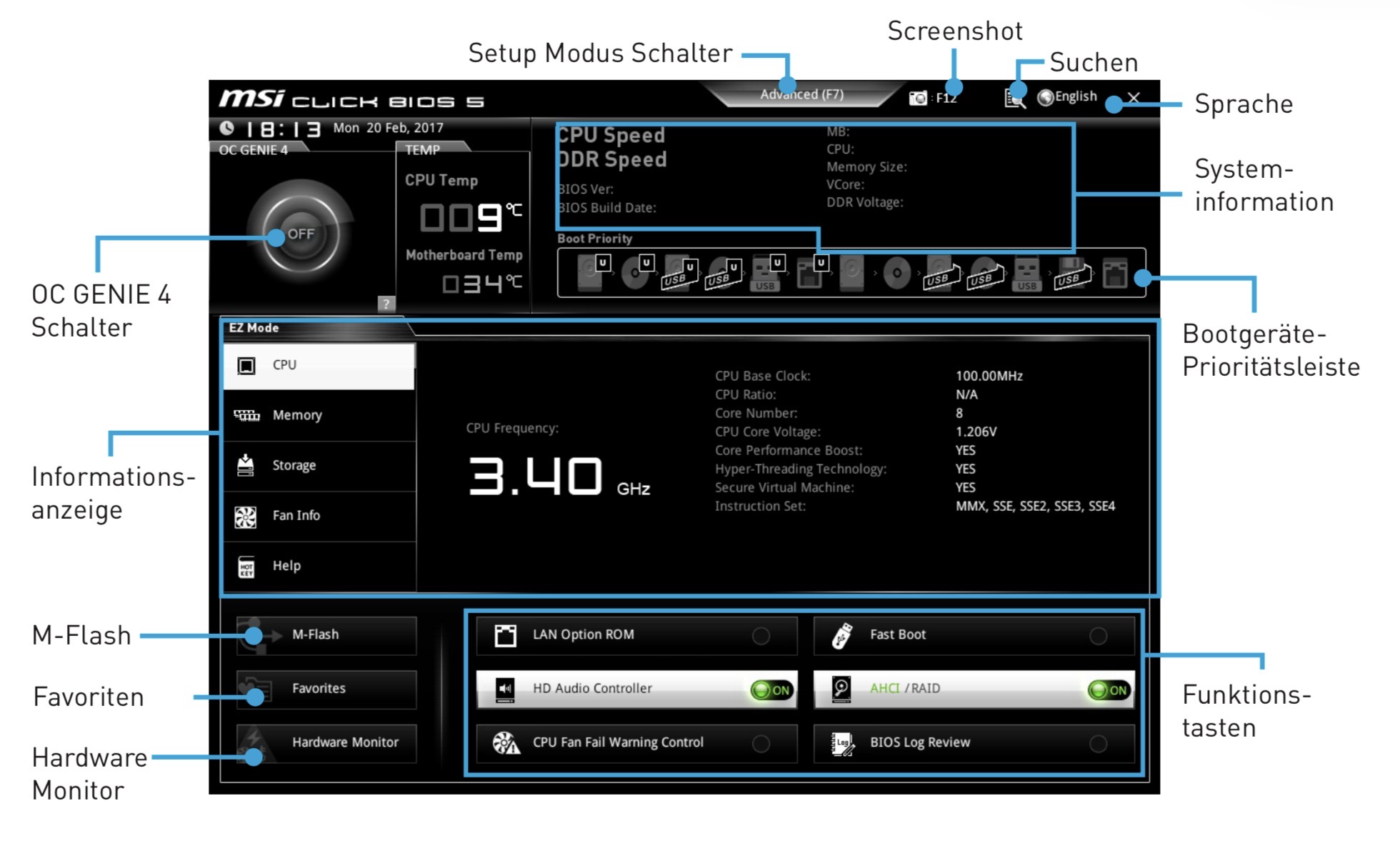Select UEFI network boot device icon
1400x841 pixels.
[x=812, y=272]
